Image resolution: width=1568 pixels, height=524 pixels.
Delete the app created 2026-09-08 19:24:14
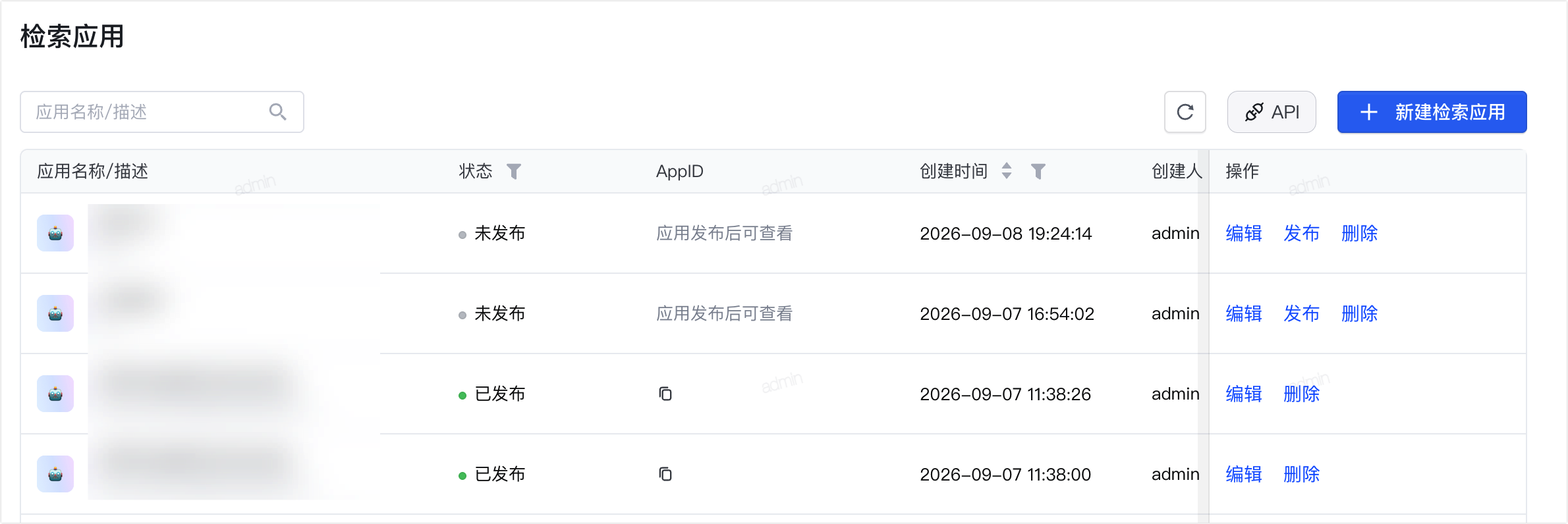click(x=1360, y=233)
